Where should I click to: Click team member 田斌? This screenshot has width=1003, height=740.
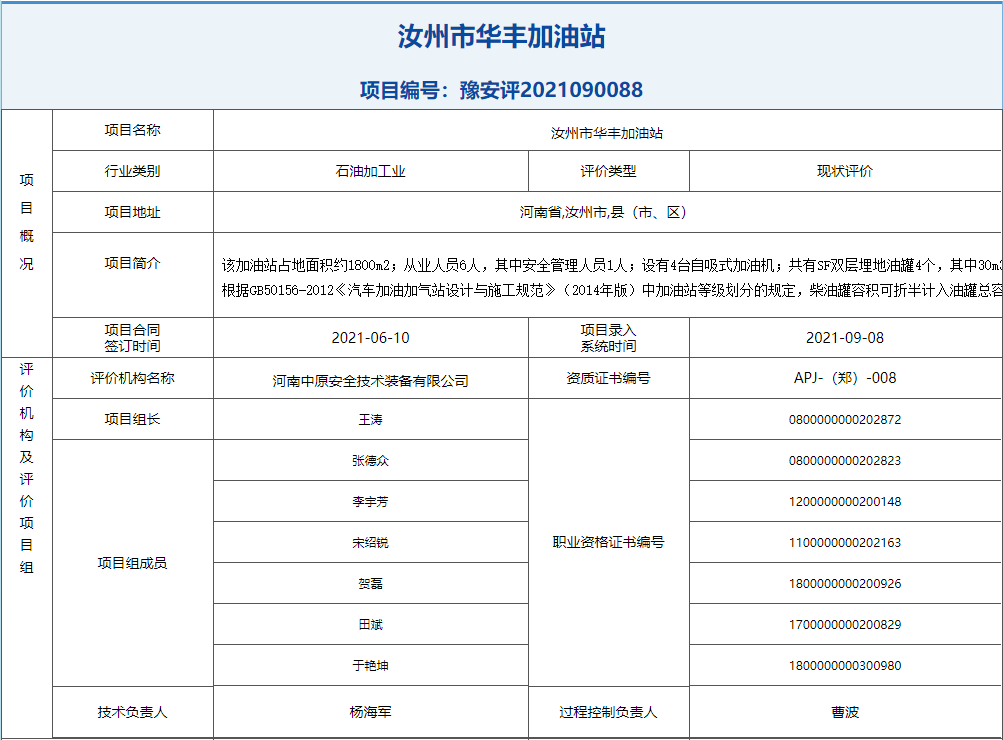click(370, 624)
